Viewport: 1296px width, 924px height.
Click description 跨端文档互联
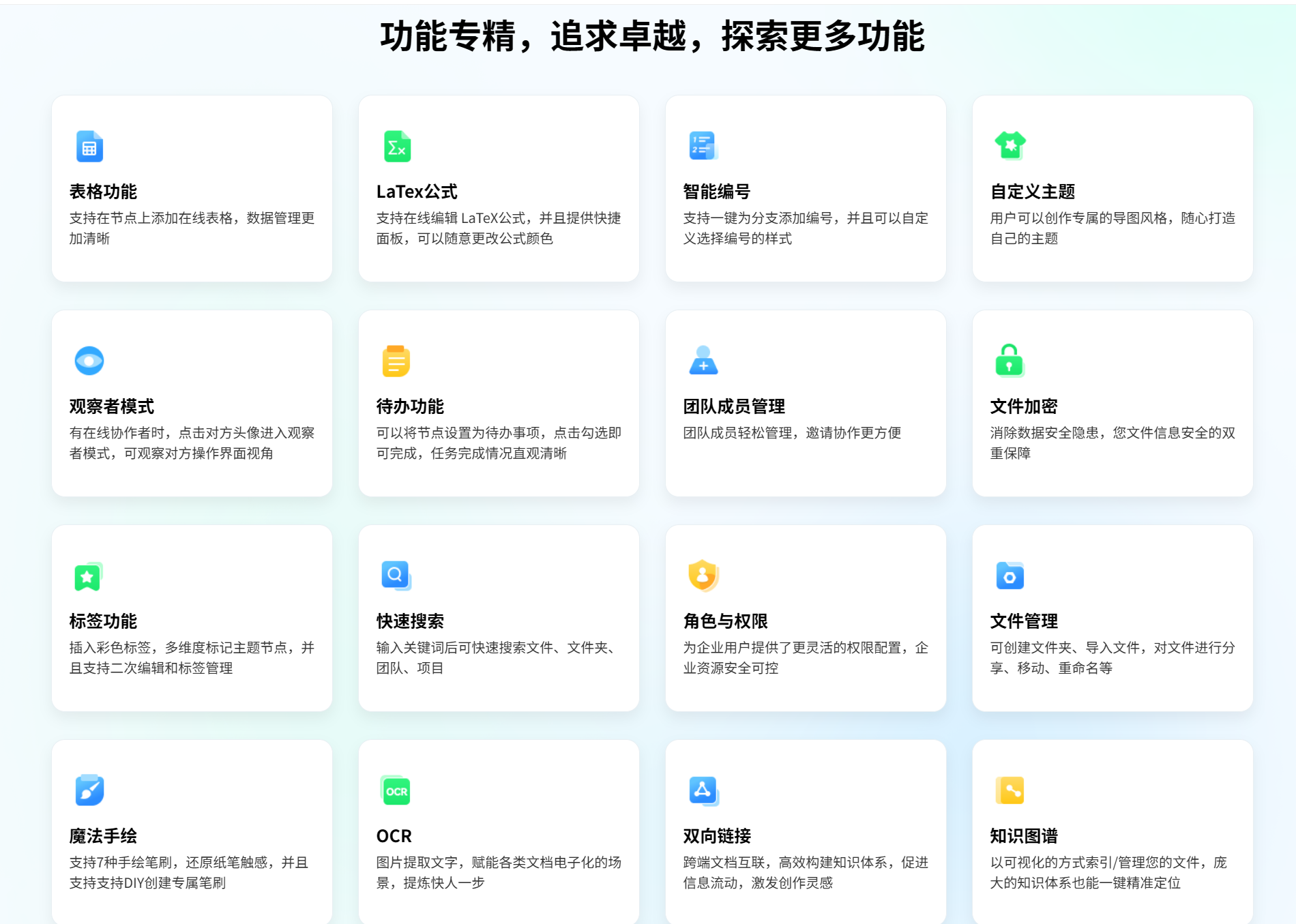tap(724, 863)
